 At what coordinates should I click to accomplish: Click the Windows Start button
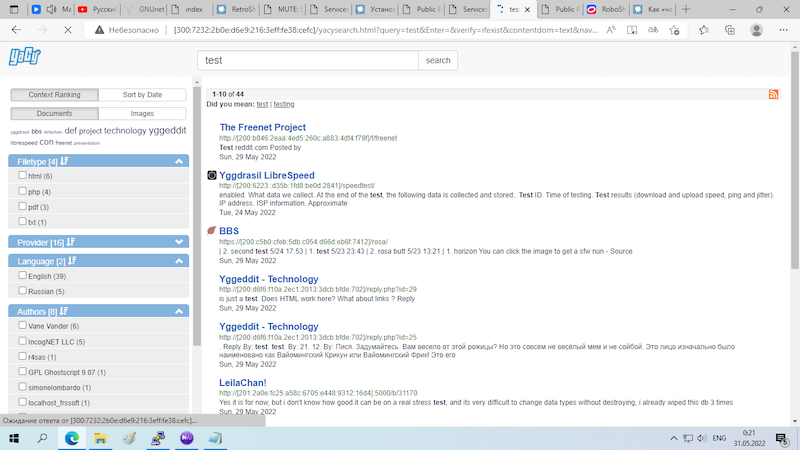pyautogui.click(x=14, y=438)
